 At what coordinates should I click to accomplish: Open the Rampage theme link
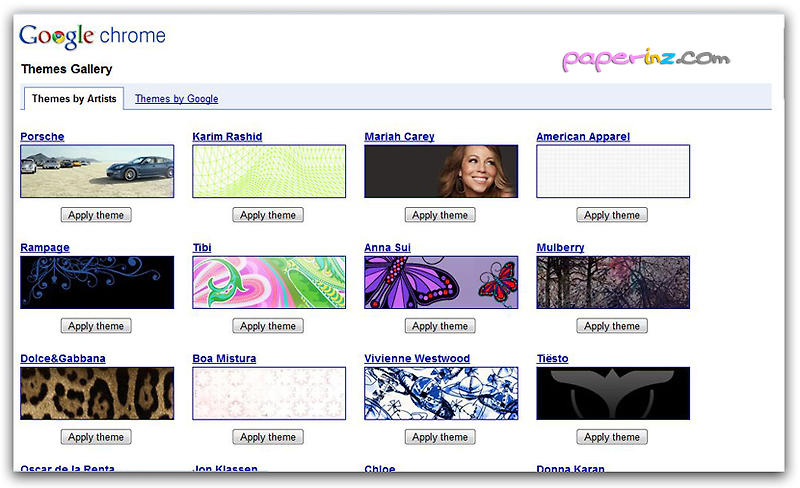tap(45, 248)
